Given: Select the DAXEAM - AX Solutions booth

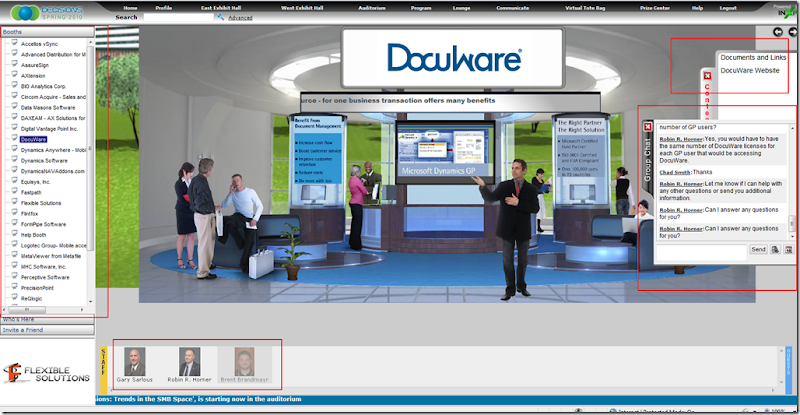Looking at the screenshot, I should pyautogui.click(x=53, y=118).
